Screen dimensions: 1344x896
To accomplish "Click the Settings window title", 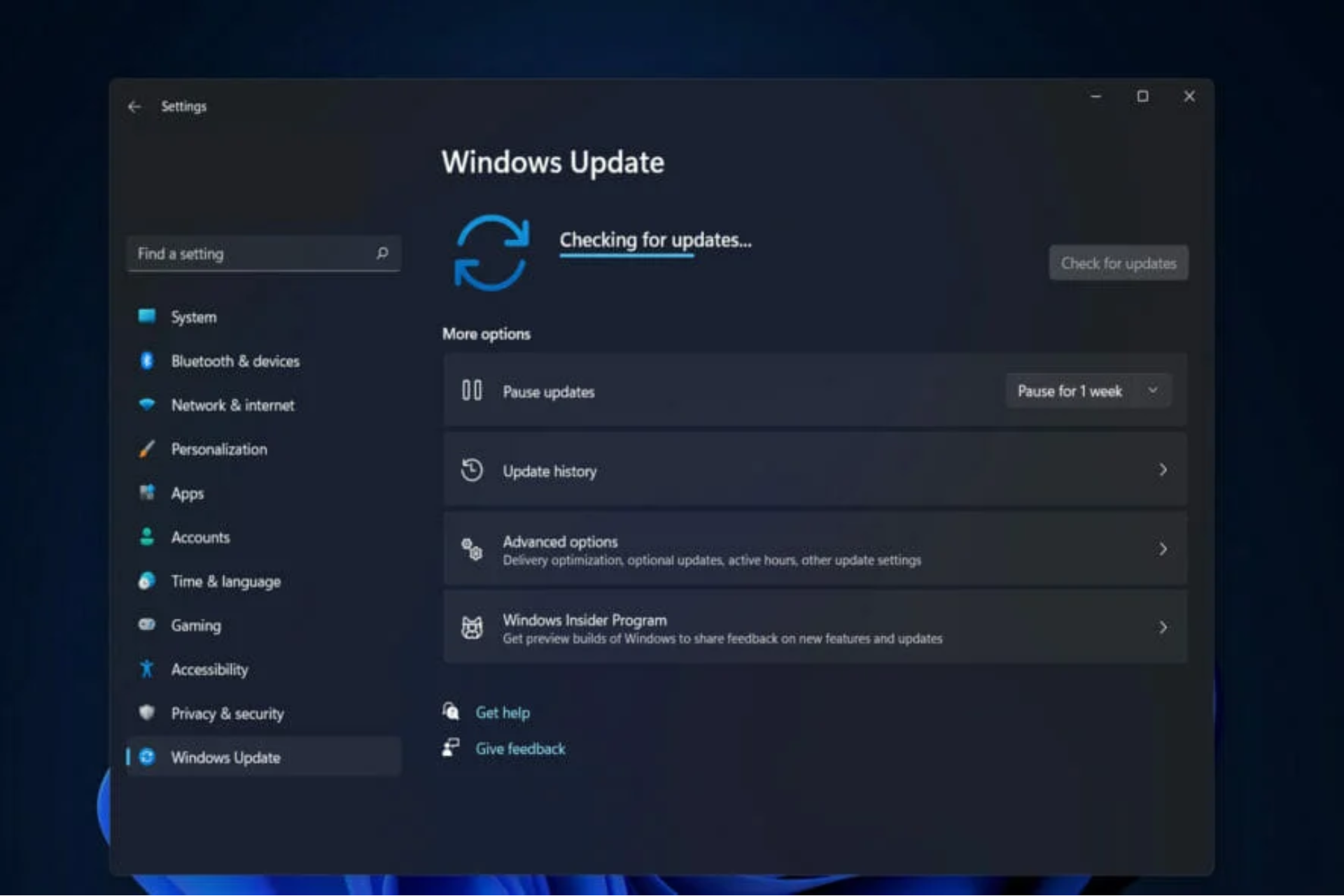I will pyautogui.click(x=183, y=106).
